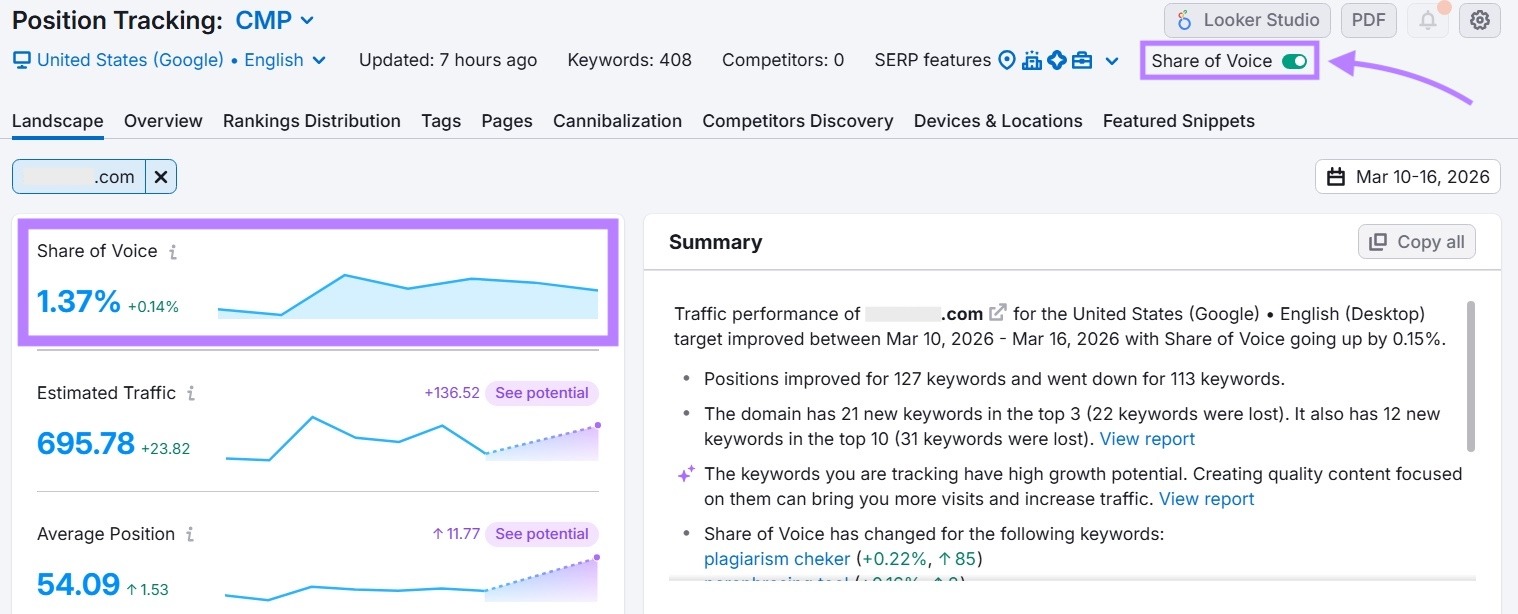Open the plagiarism cheker keyword link
The width and height of the screenshot is (1518, 614).
coord(776,559)
